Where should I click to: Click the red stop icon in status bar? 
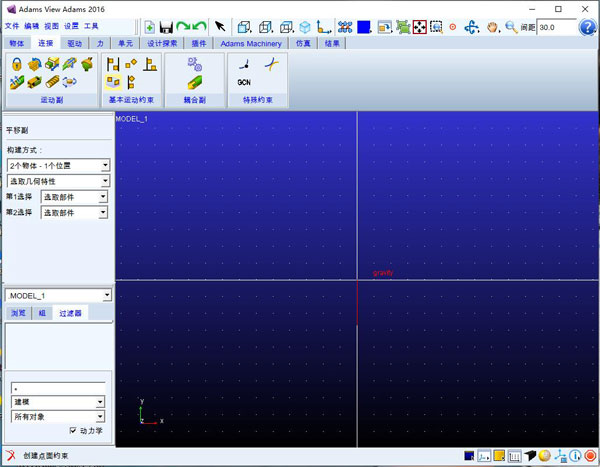590,456
